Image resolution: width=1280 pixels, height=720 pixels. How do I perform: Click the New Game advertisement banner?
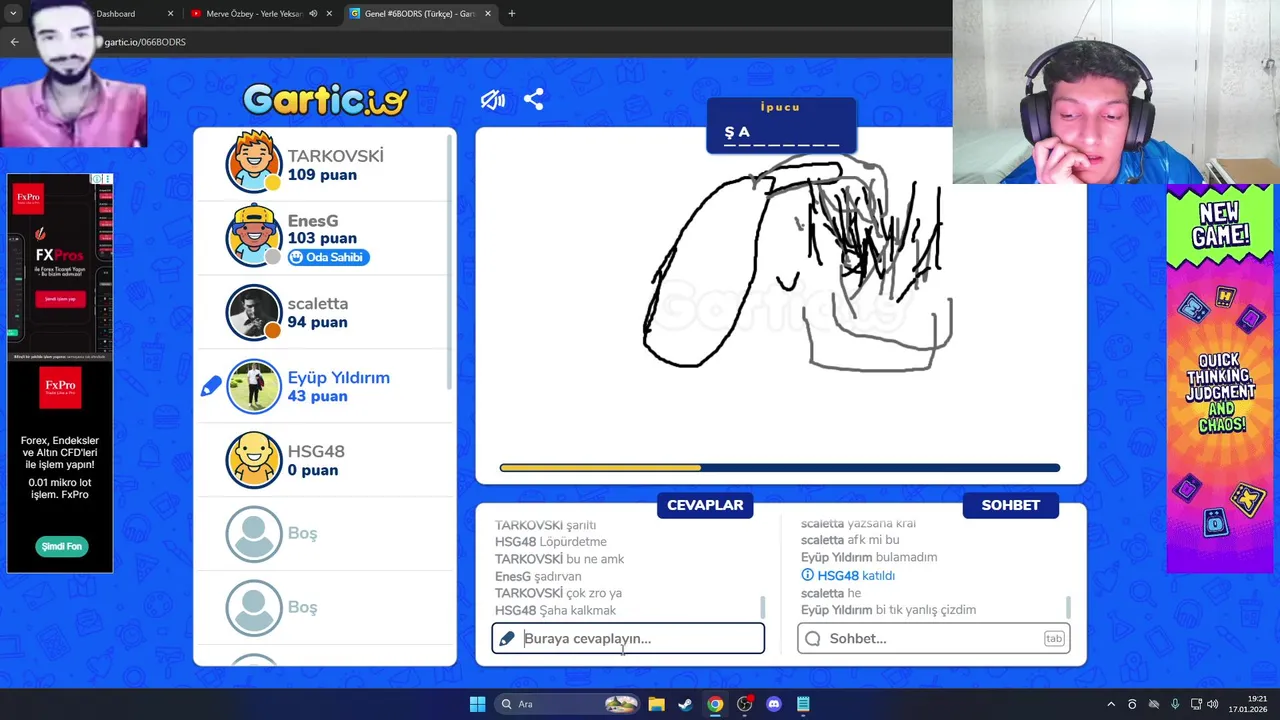click(1219, 379)
